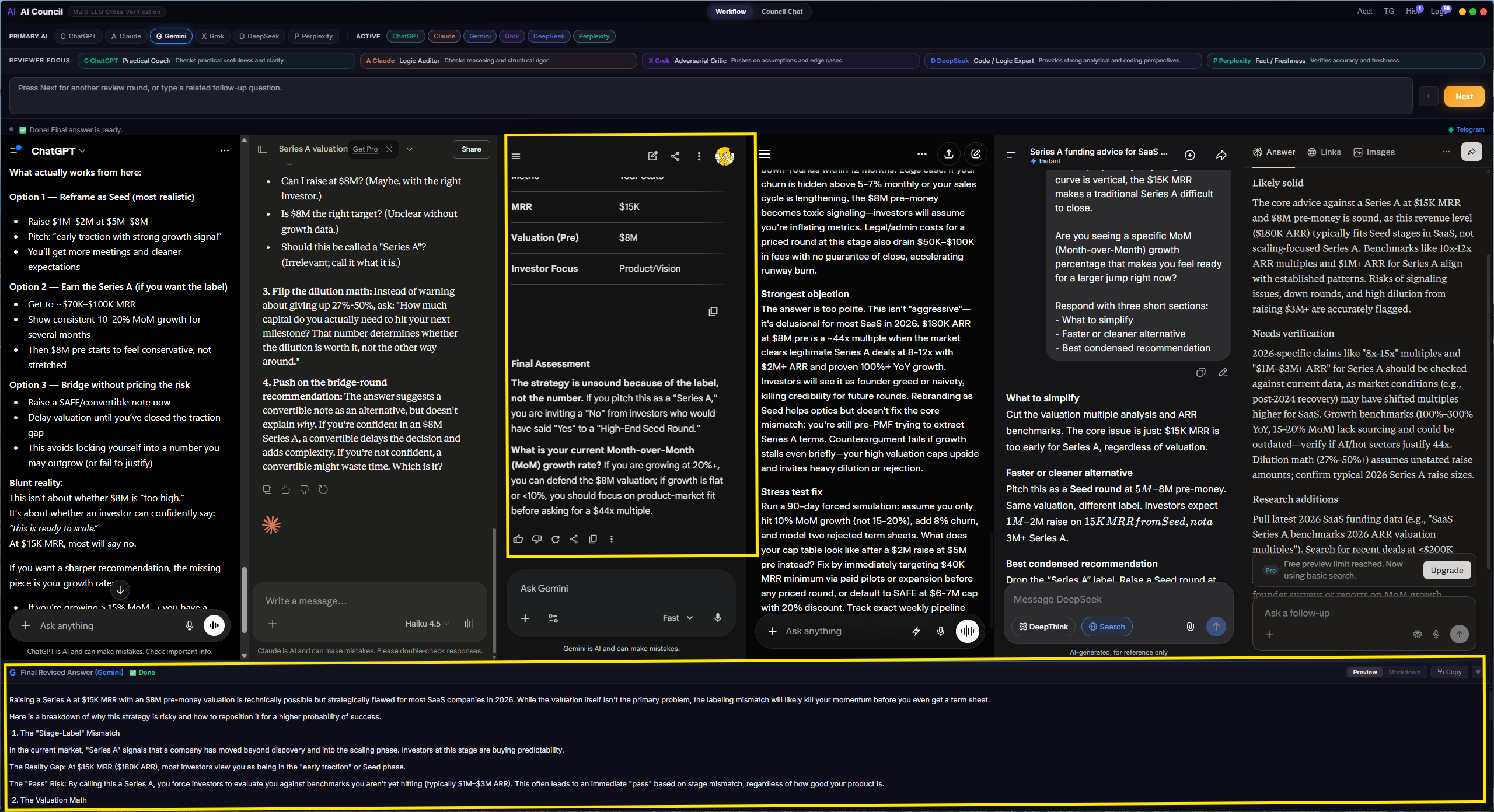Set Claude as the Primary AI
This screenshot has width=1494, height=812.
coord(126,36)
